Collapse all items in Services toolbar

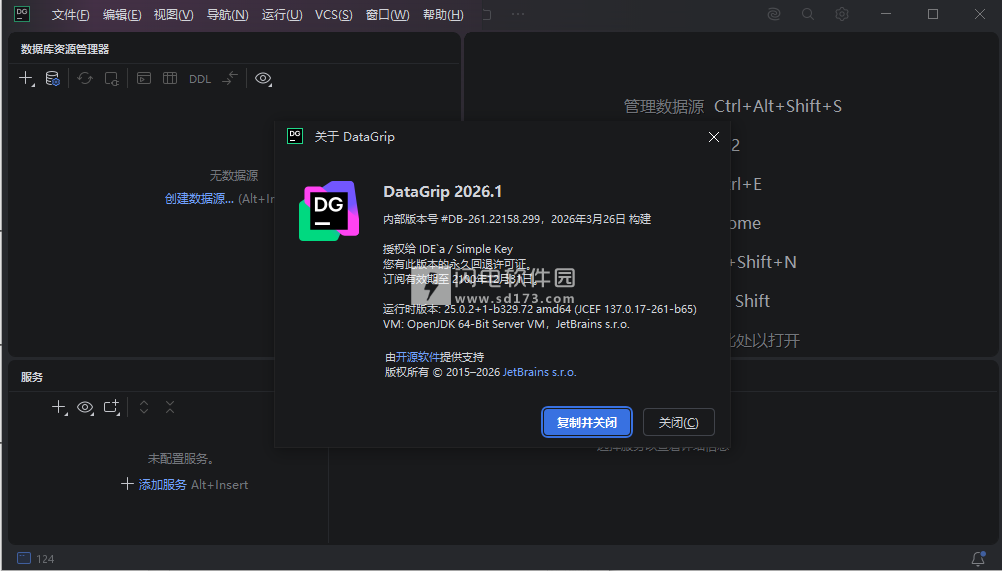(170, 407)
